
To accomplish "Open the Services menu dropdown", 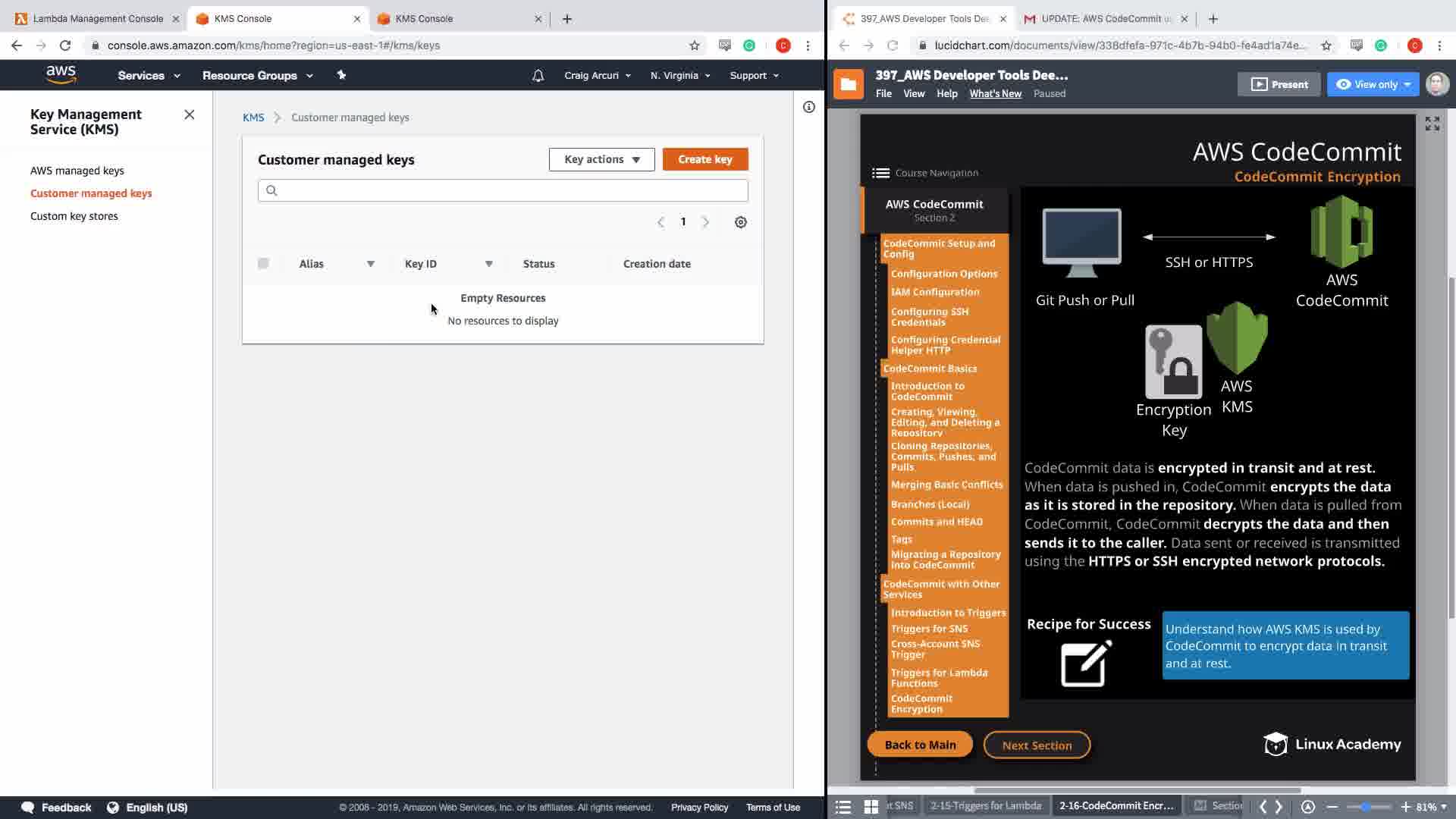I will [149, 76].
